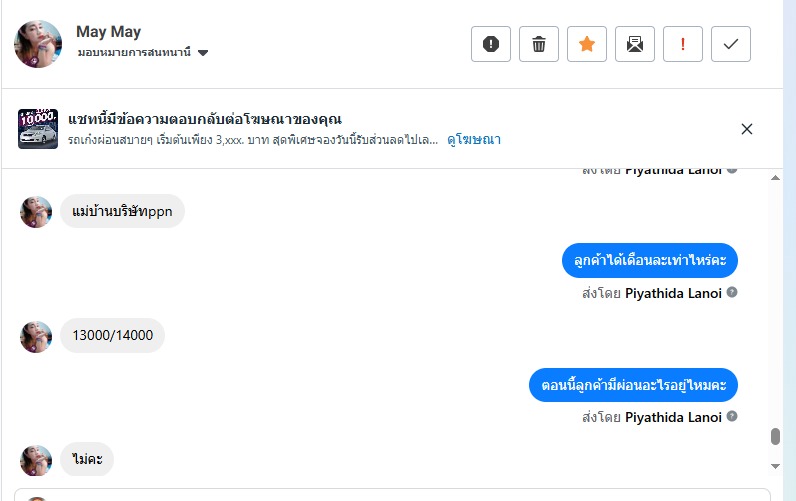The width and height of the screenshot is (796, 501).
Task: Delete conversation using the trash icon
Action: (x=539, y=44)
